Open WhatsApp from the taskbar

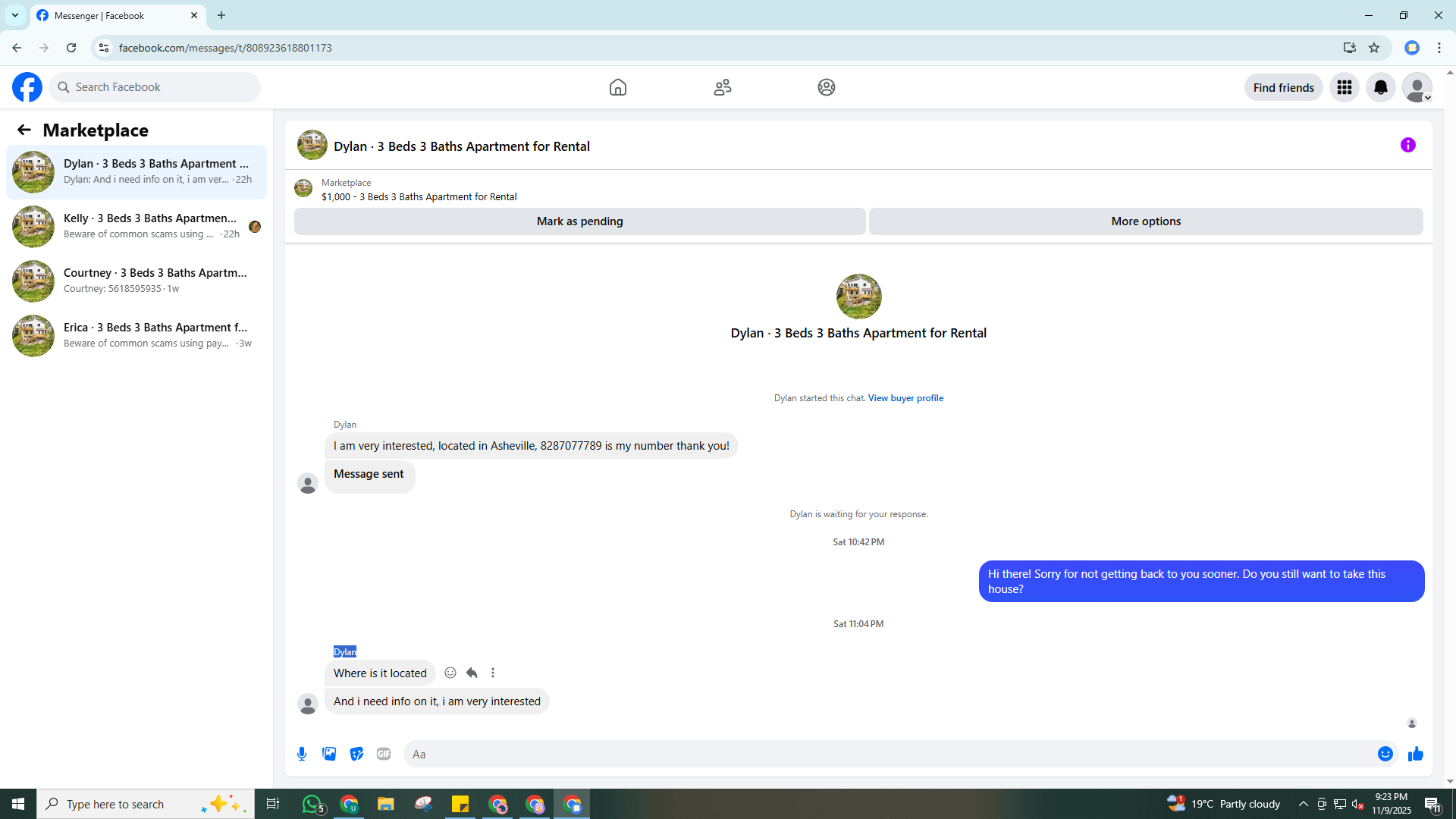[x=312, y=804]
